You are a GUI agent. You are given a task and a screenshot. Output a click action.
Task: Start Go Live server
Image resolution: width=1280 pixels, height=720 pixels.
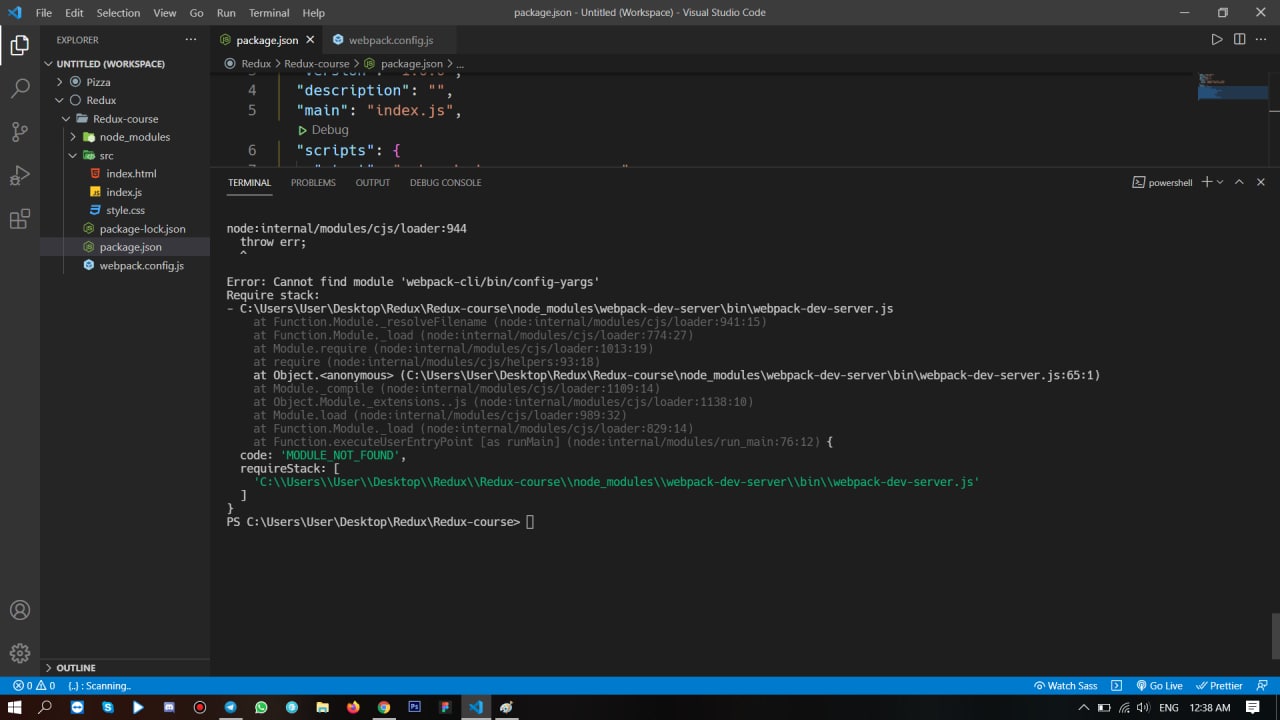tap(1159, 686)
